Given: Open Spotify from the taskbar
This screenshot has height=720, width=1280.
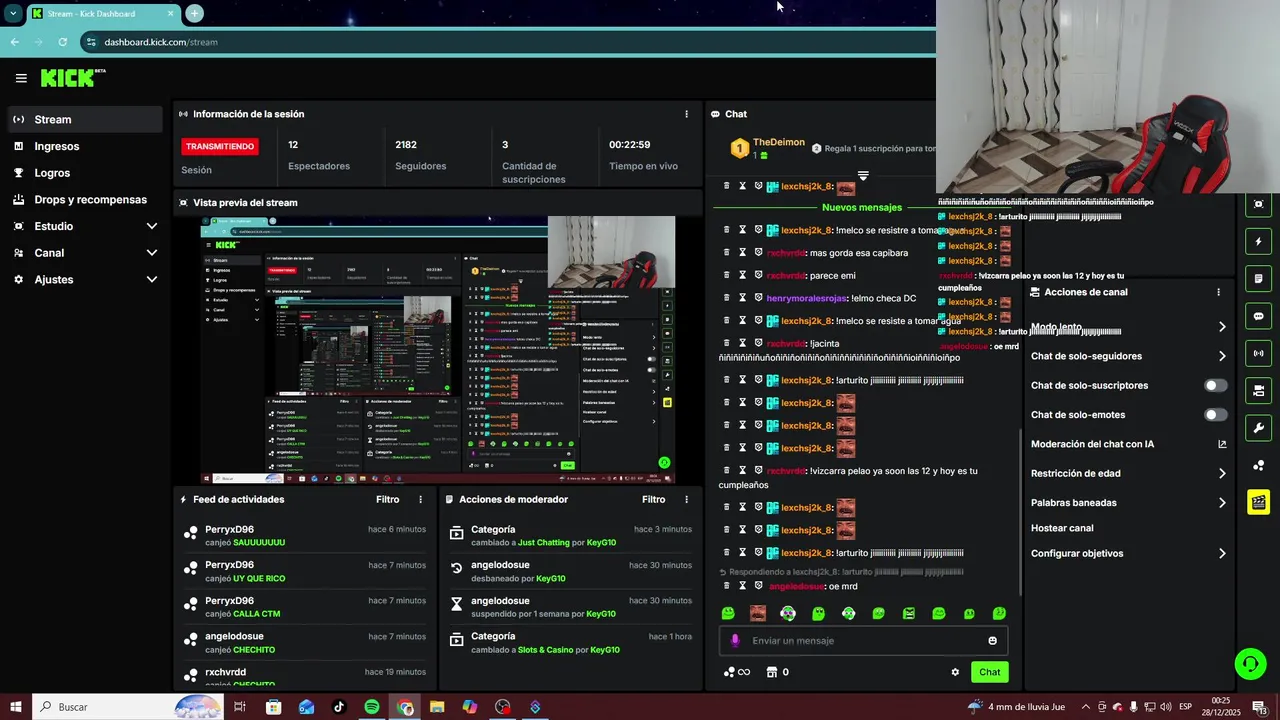Looking at the screenshot, I should (371, 707).
